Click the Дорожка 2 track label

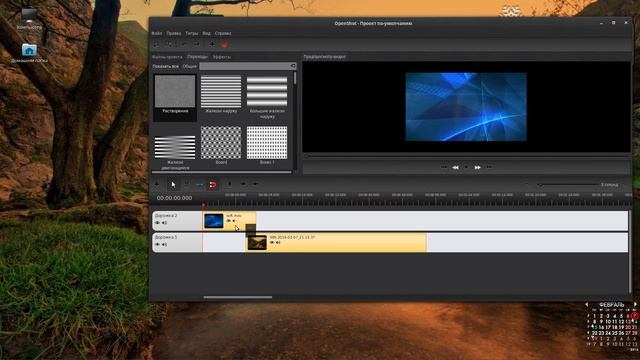click(166, 216)
